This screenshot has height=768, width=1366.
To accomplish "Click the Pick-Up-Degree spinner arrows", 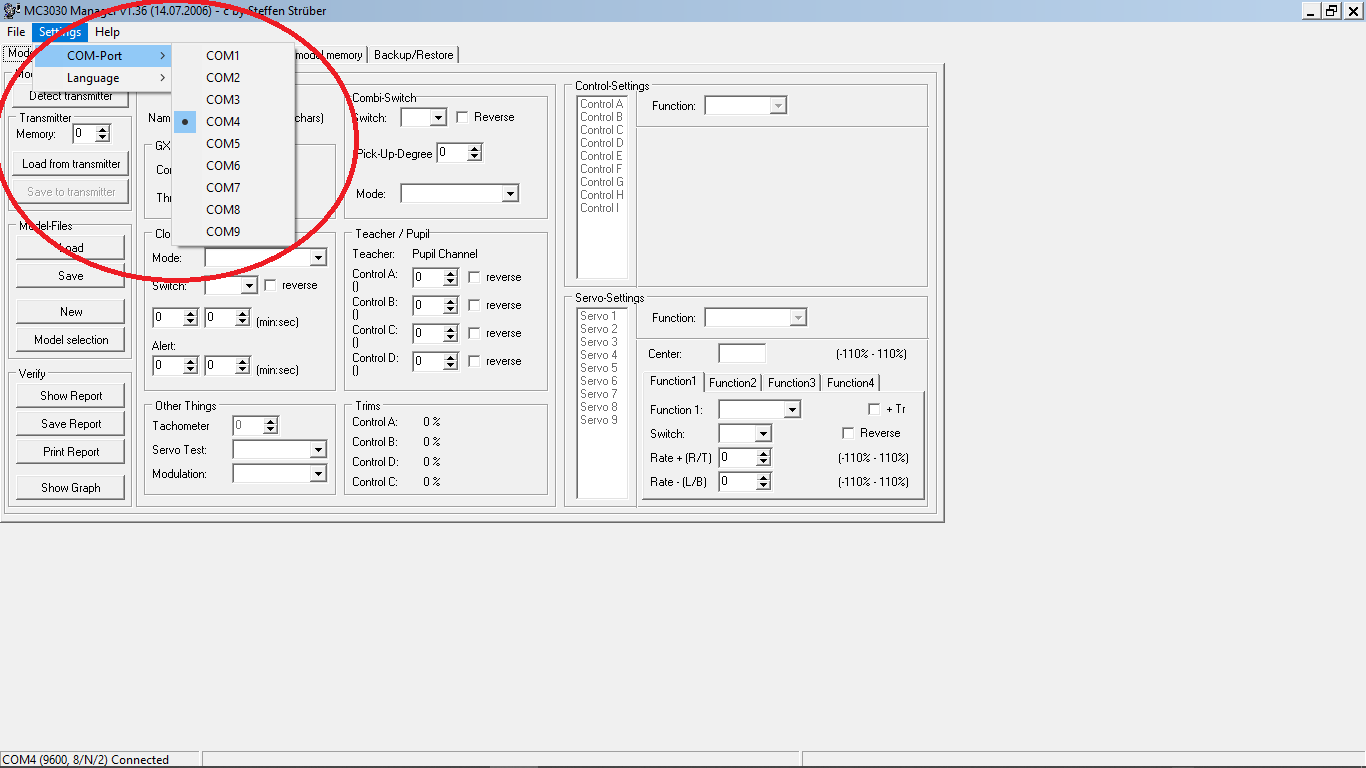I will tap(474, 153).
